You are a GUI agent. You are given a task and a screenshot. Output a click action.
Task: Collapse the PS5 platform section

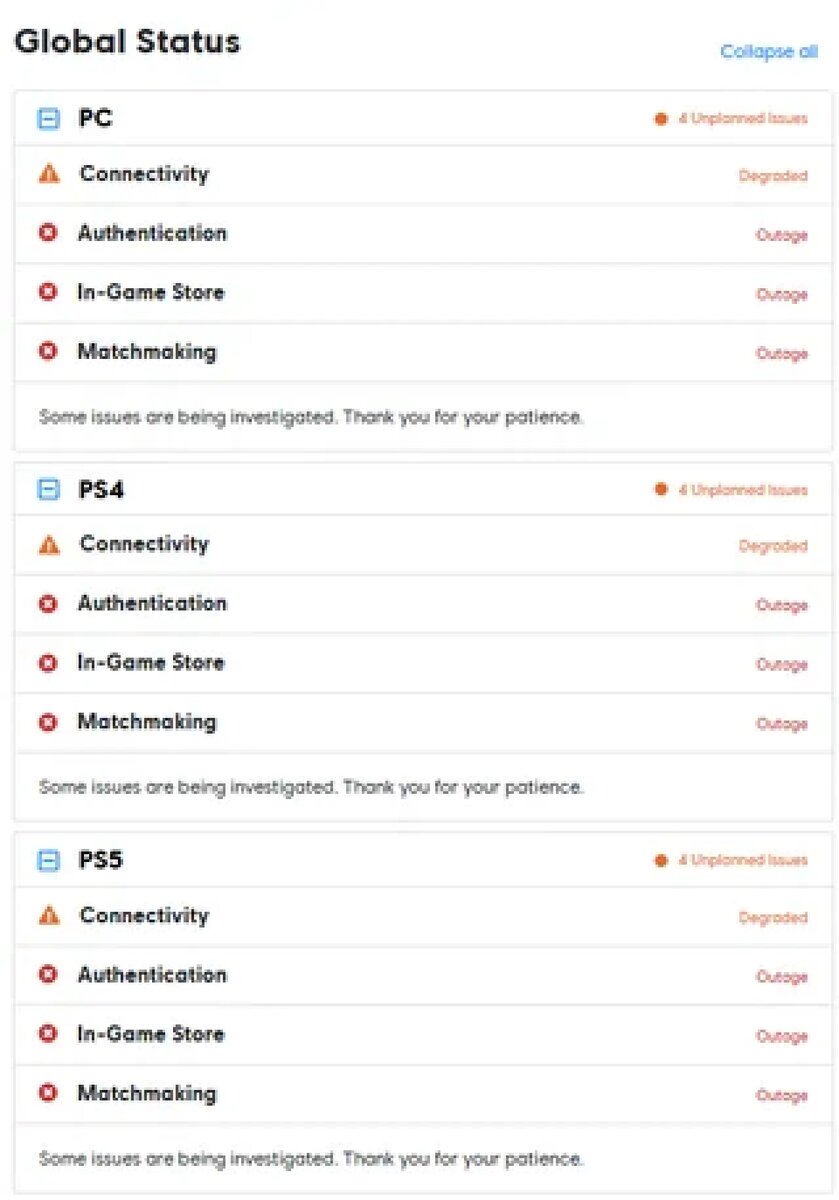point(49,861)
